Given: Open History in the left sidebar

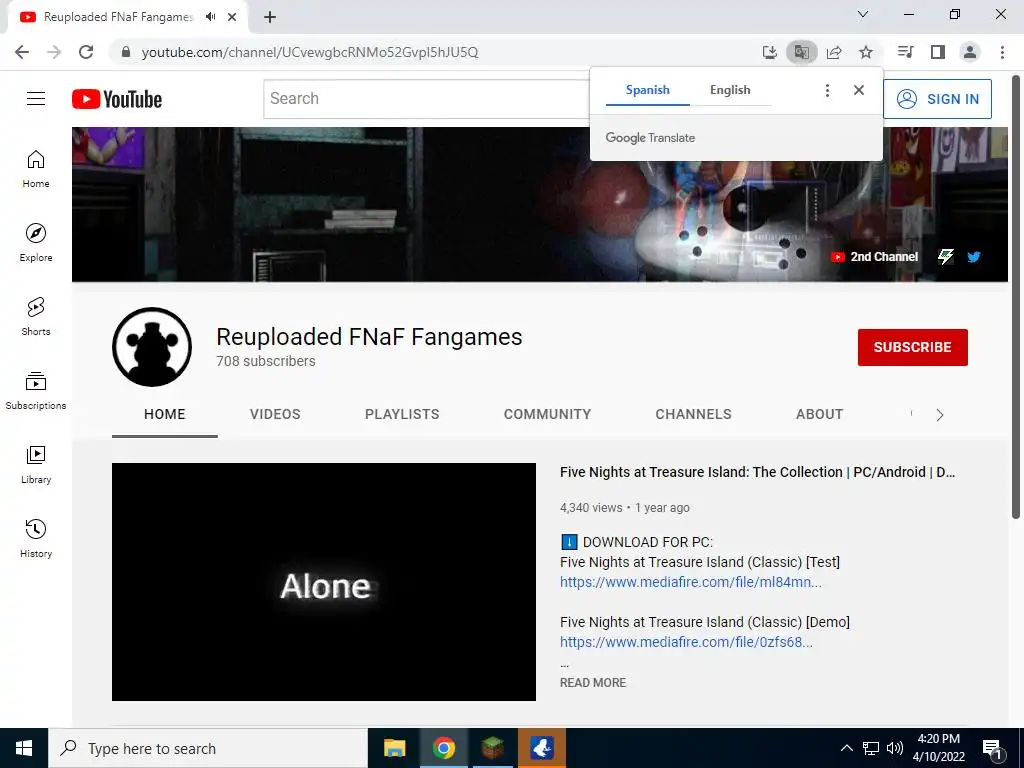Looking at the screenshot, I should pos(36,538).
